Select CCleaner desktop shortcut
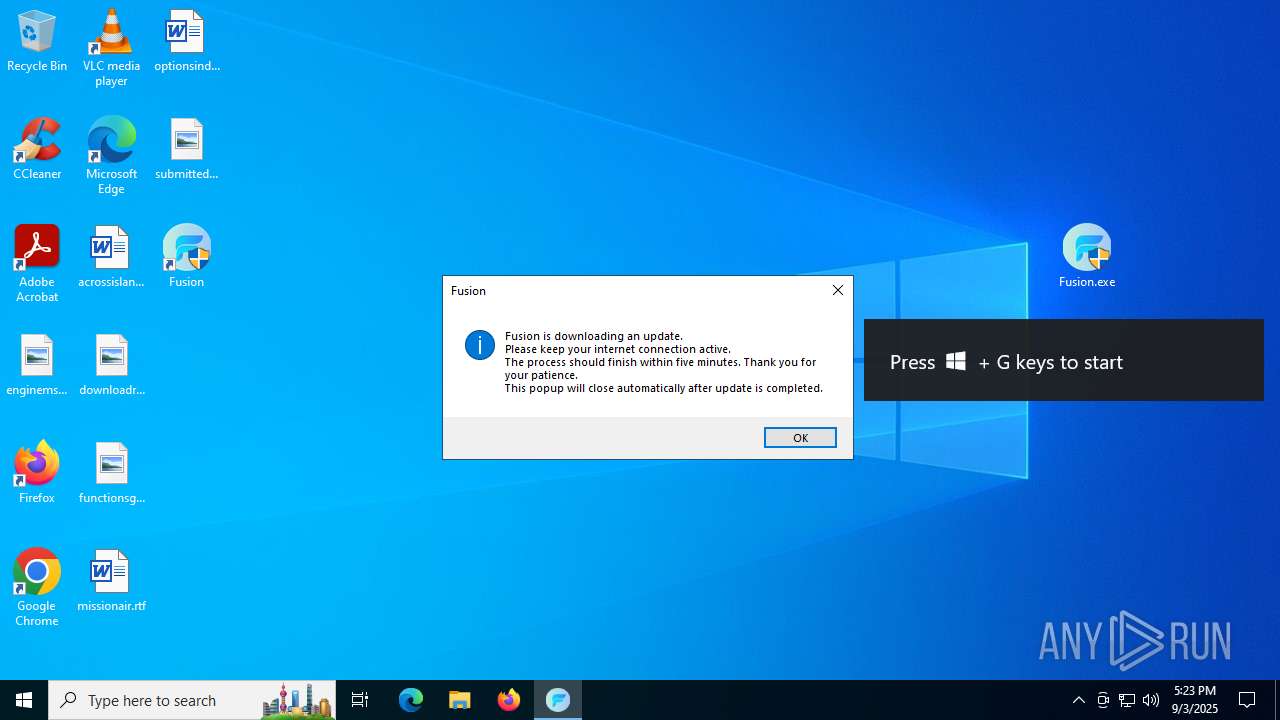 (x=37, y=150)
